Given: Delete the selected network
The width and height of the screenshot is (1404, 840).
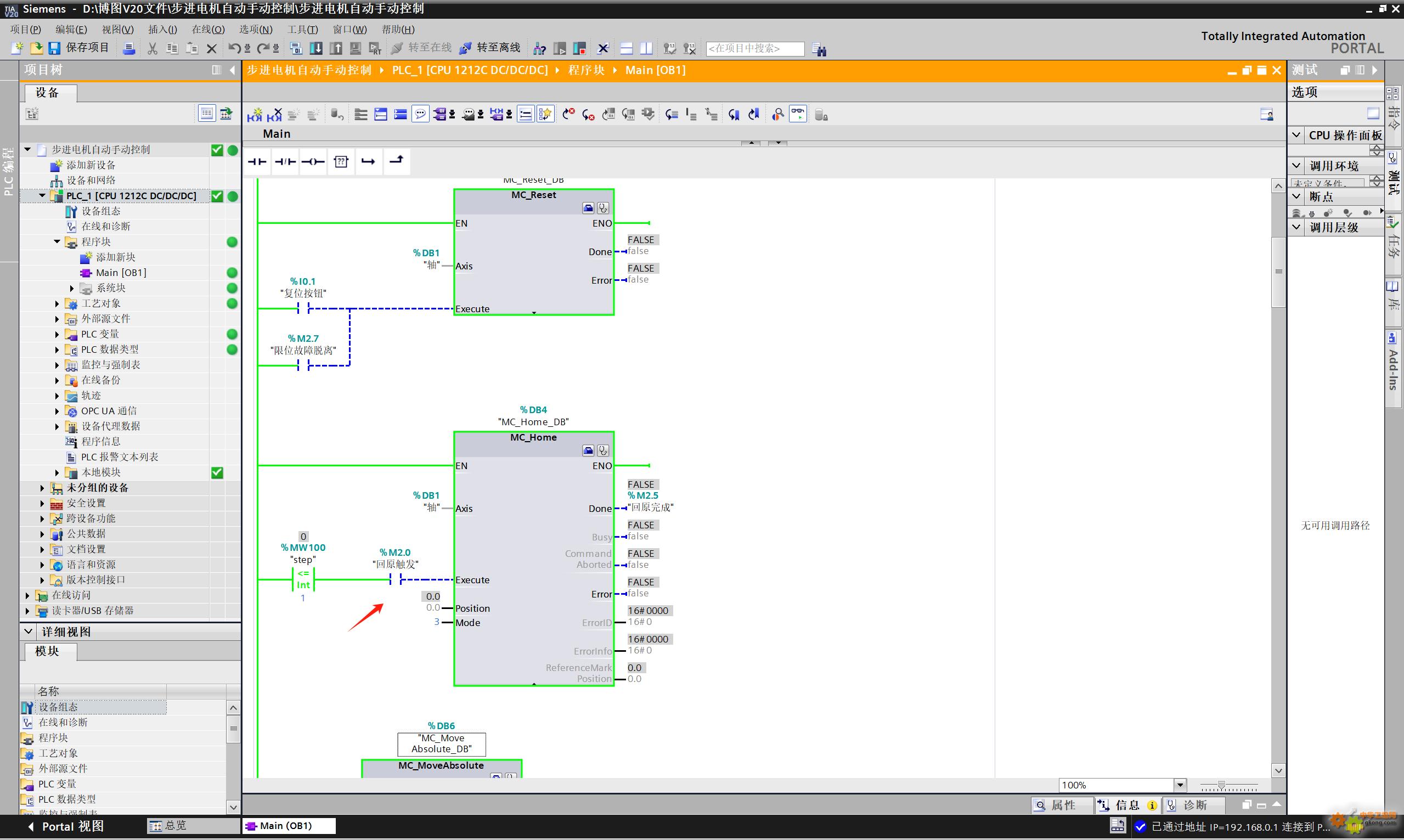Looking at the screenshot, I should click(x=274, y=115).
